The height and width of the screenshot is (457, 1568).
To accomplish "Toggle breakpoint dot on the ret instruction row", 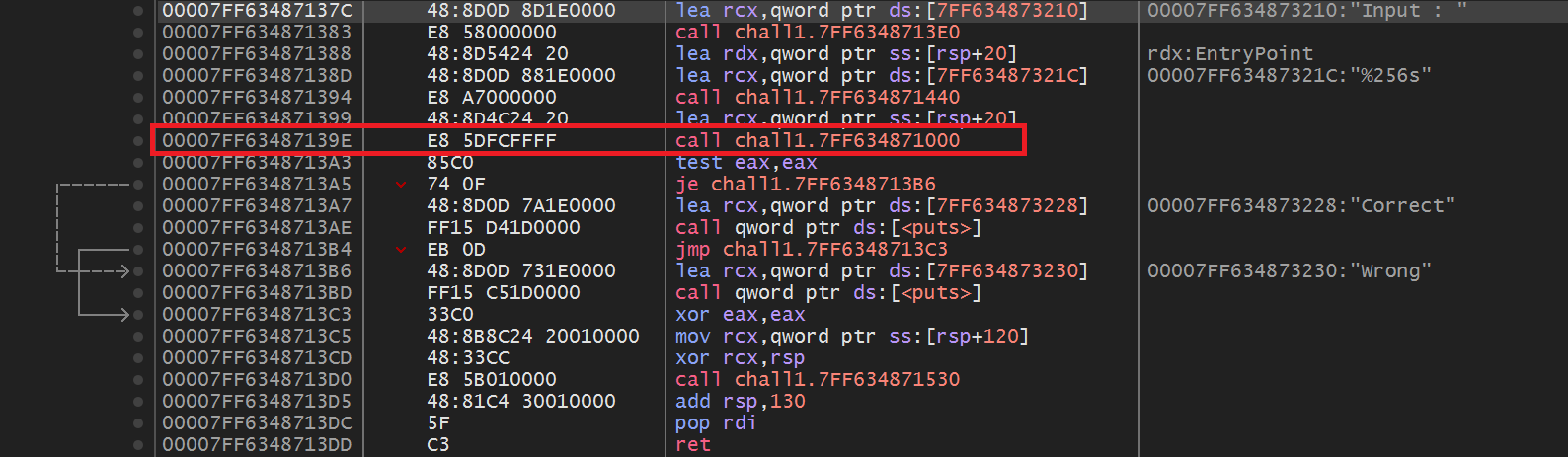I will point(138,444).
